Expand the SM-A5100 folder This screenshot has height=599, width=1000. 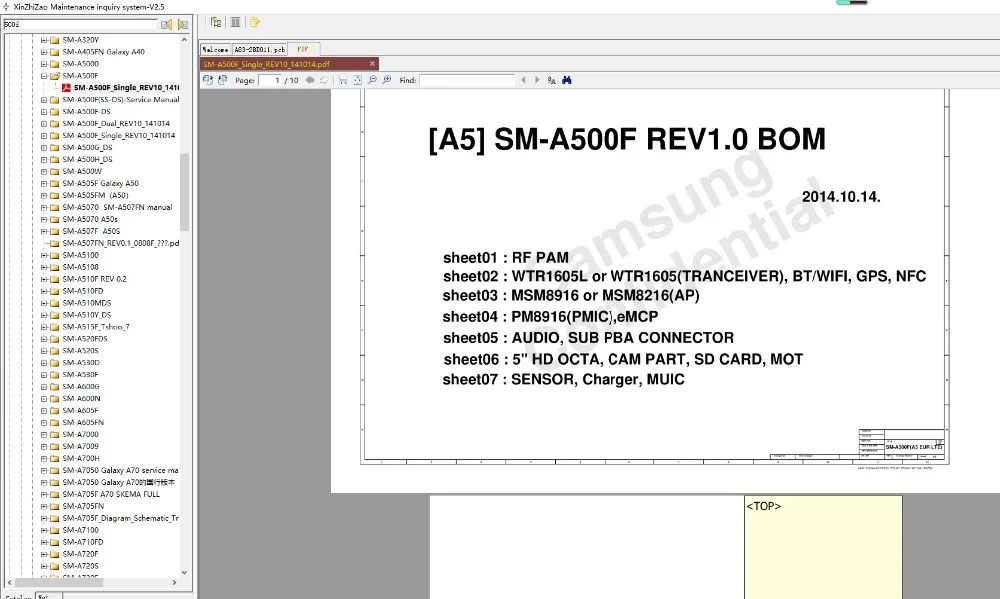click(x=44, y=255)
